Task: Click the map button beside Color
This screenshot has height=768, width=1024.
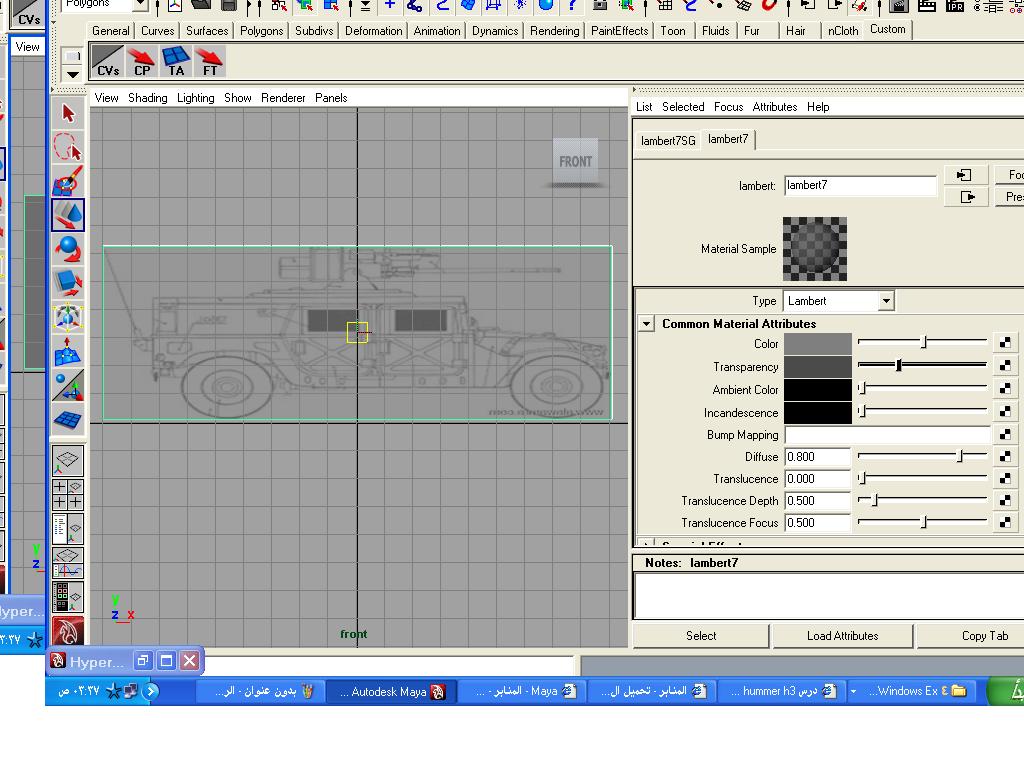Action: 1005,342
